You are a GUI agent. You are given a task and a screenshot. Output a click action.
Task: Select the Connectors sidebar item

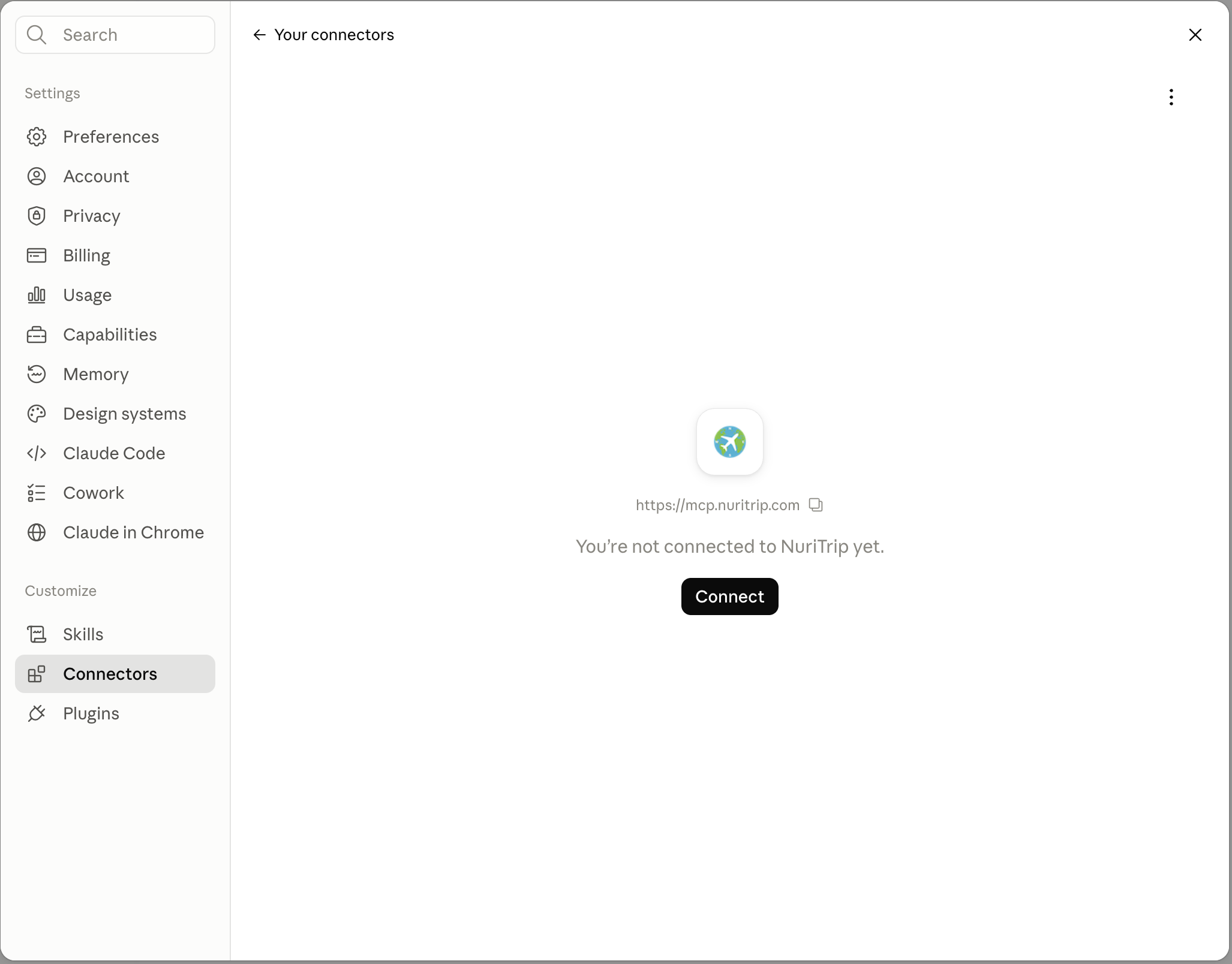point(115,674)
